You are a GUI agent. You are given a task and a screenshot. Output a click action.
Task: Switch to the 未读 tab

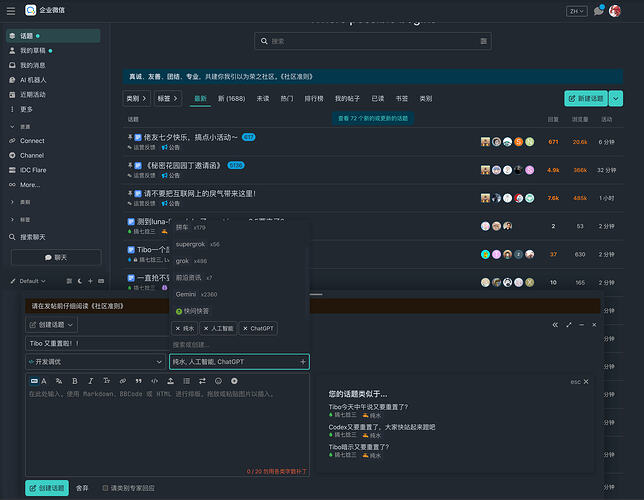[263, 99]
